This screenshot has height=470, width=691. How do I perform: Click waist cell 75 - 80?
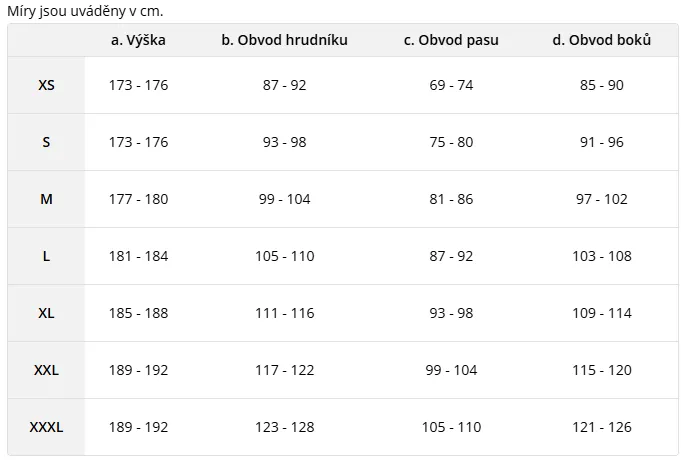click(x=451, y=143)
